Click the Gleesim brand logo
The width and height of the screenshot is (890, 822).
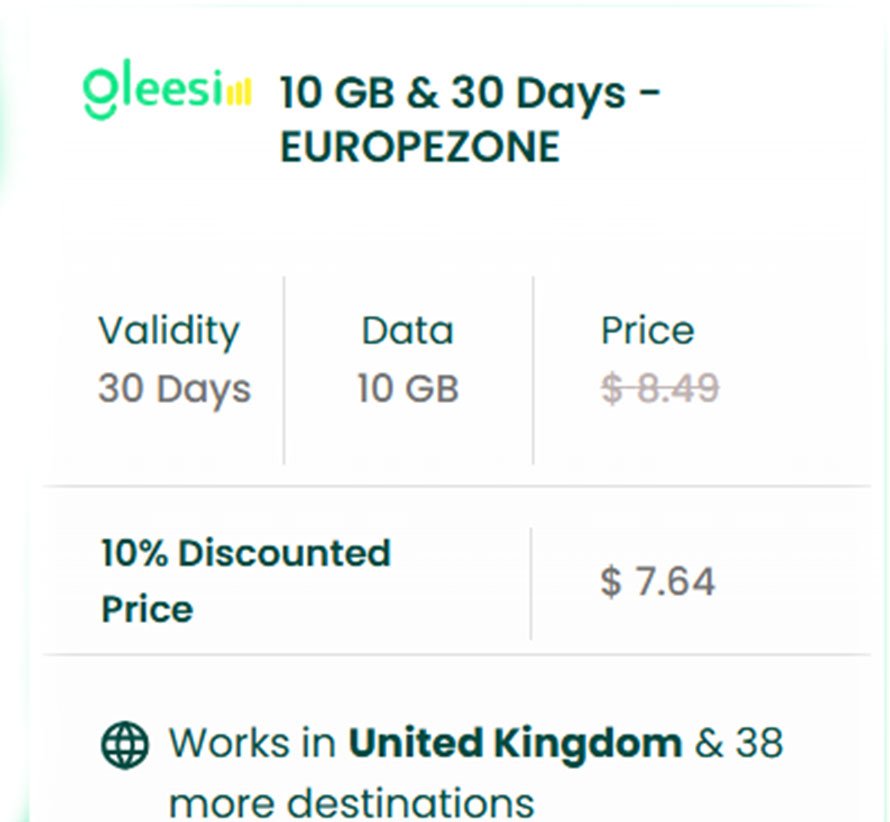click(165, 93)
